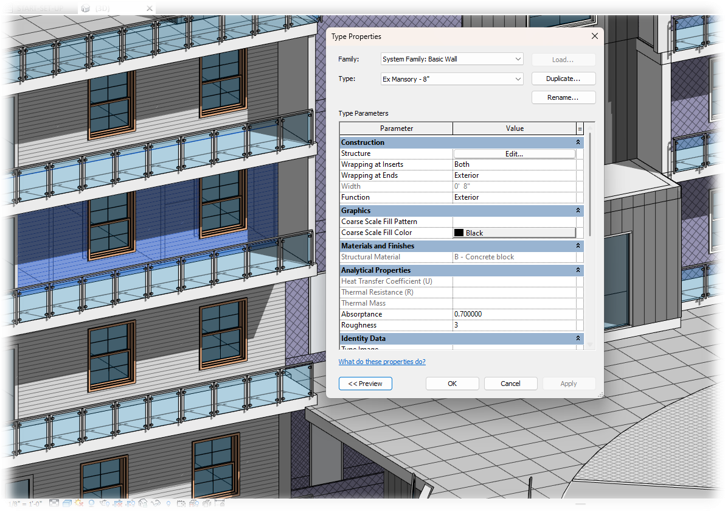Collapse the Identity Data group chevron

pyautogui.click(x=578, y=339)
